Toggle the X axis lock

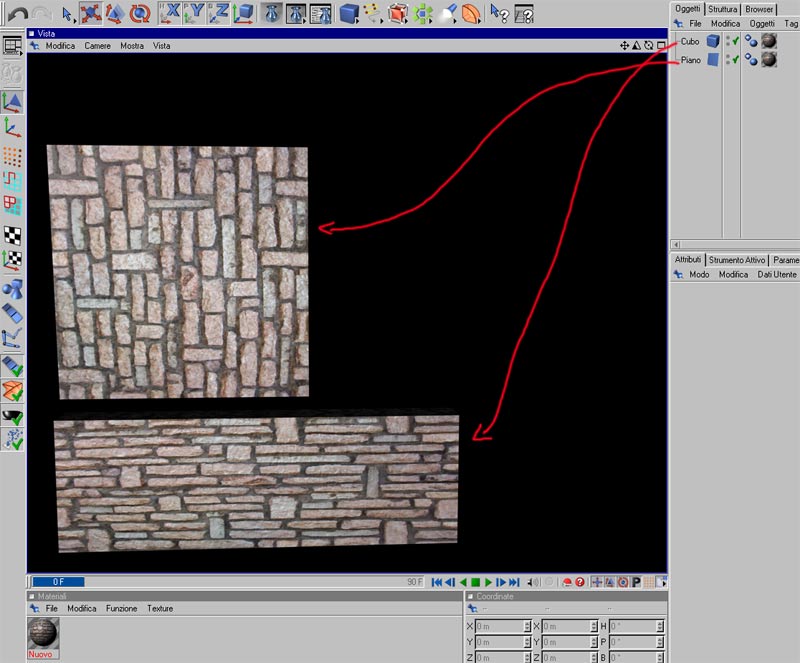(x=169, y=14)
